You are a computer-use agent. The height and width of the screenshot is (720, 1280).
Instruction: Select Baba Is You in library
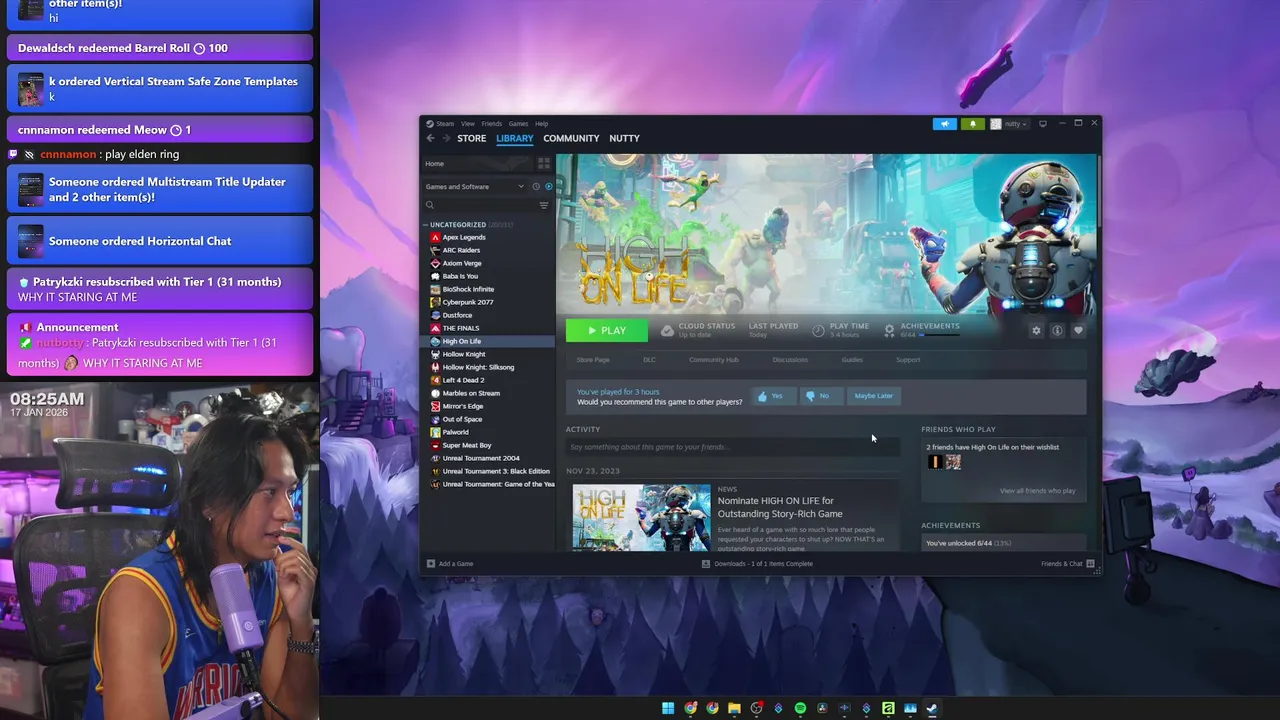(x=460, y=276)
